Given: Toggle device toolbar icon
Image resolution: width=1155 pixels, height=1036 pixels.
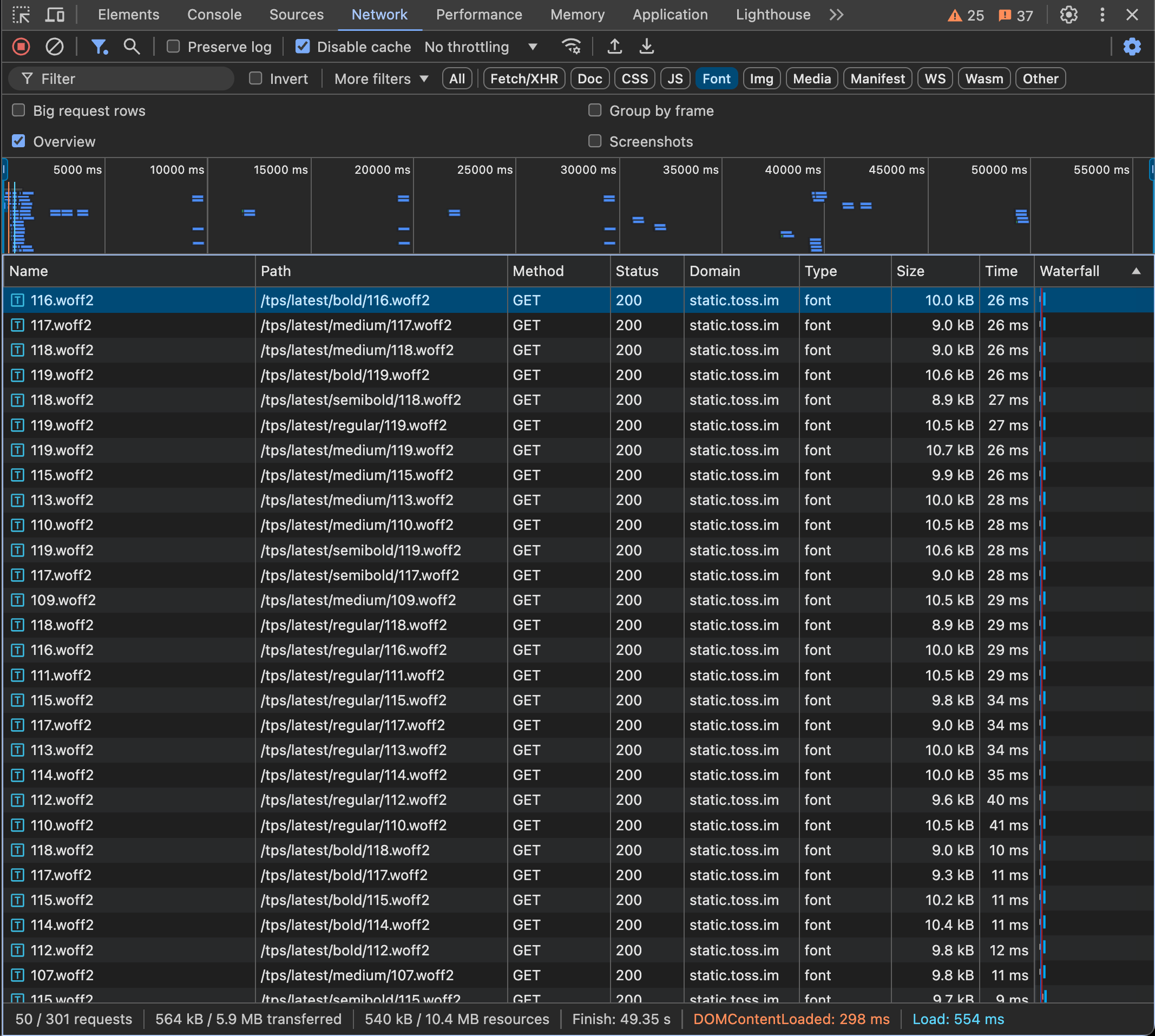Looking at the screenshot, I should click(x=55, y=15).
